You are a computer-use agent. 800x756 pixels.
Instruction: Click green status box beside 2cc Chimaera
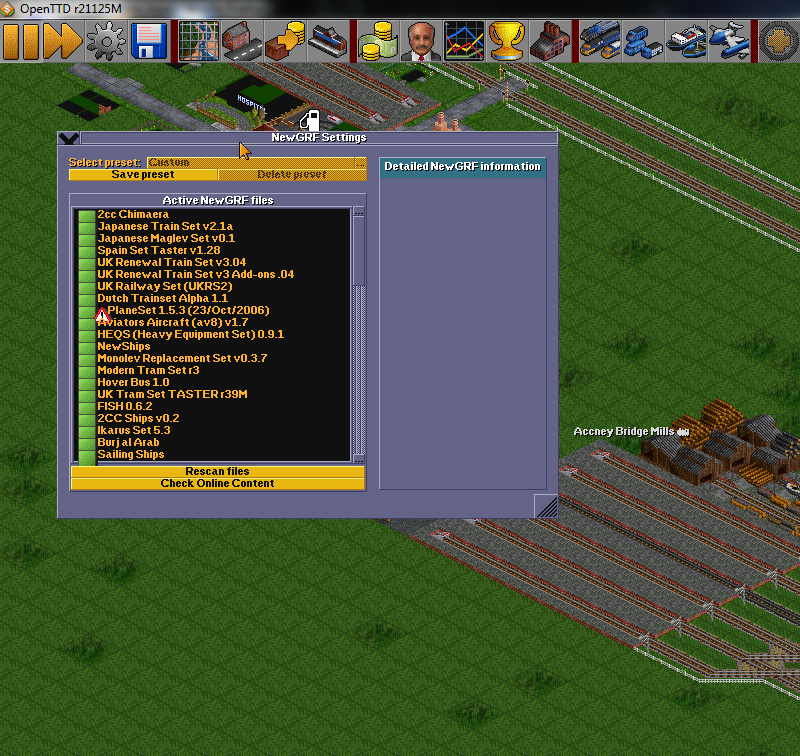(87, 215)
